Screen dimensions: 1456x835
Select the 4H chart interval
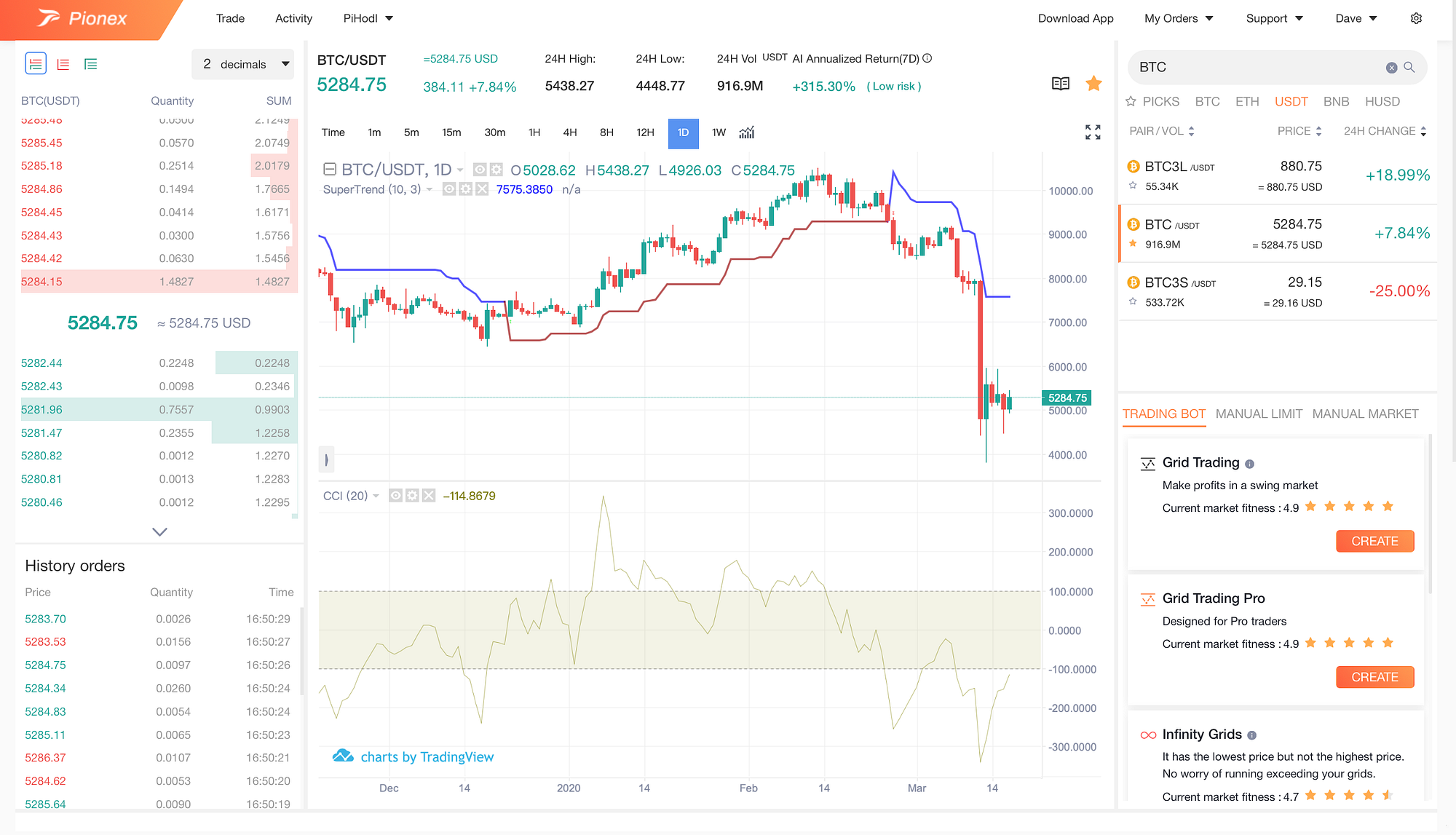pos(570,132)
